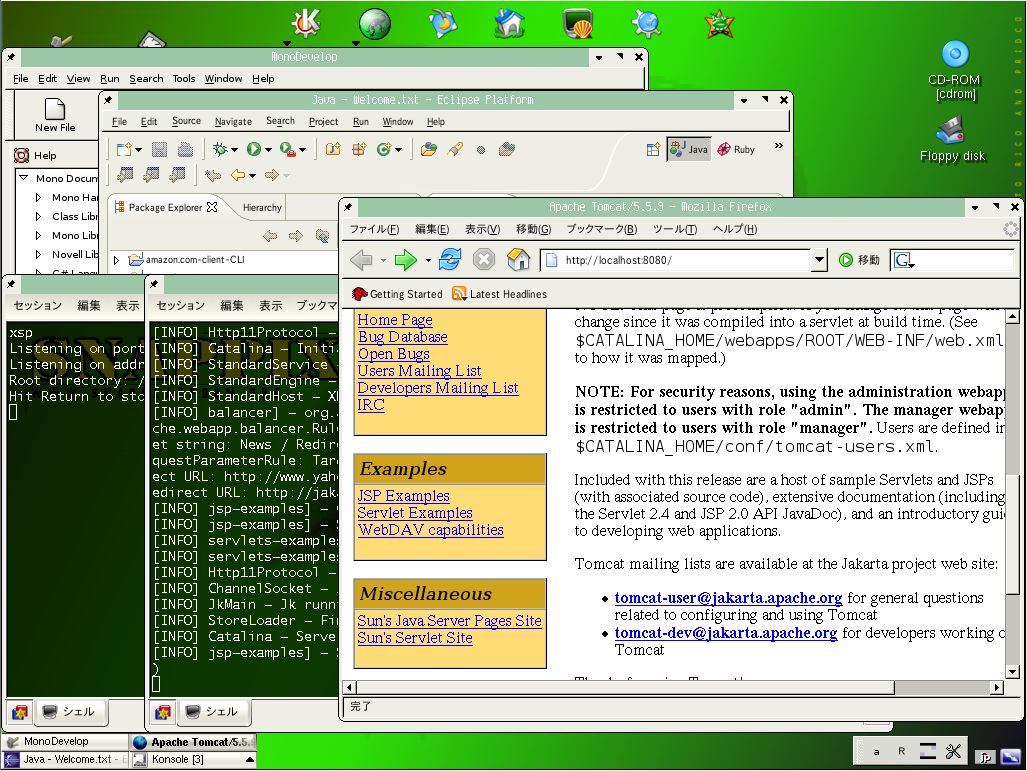Viewport: 1027px width, 771px height.
Task: Click new session icon in left Konsole
Action: pos(20,712)
